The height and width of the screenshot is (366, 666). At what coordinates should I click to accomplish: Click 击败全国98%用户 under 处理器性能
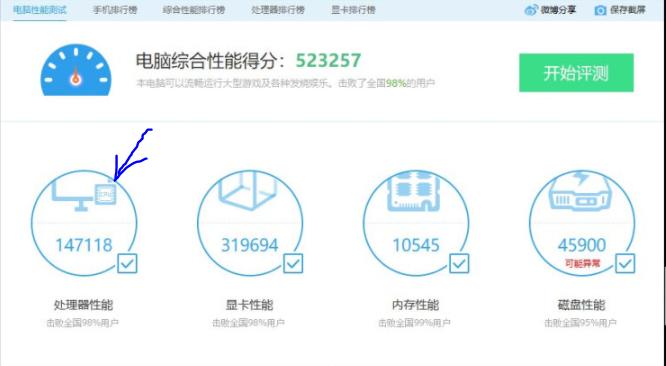(x=83, y=323)
